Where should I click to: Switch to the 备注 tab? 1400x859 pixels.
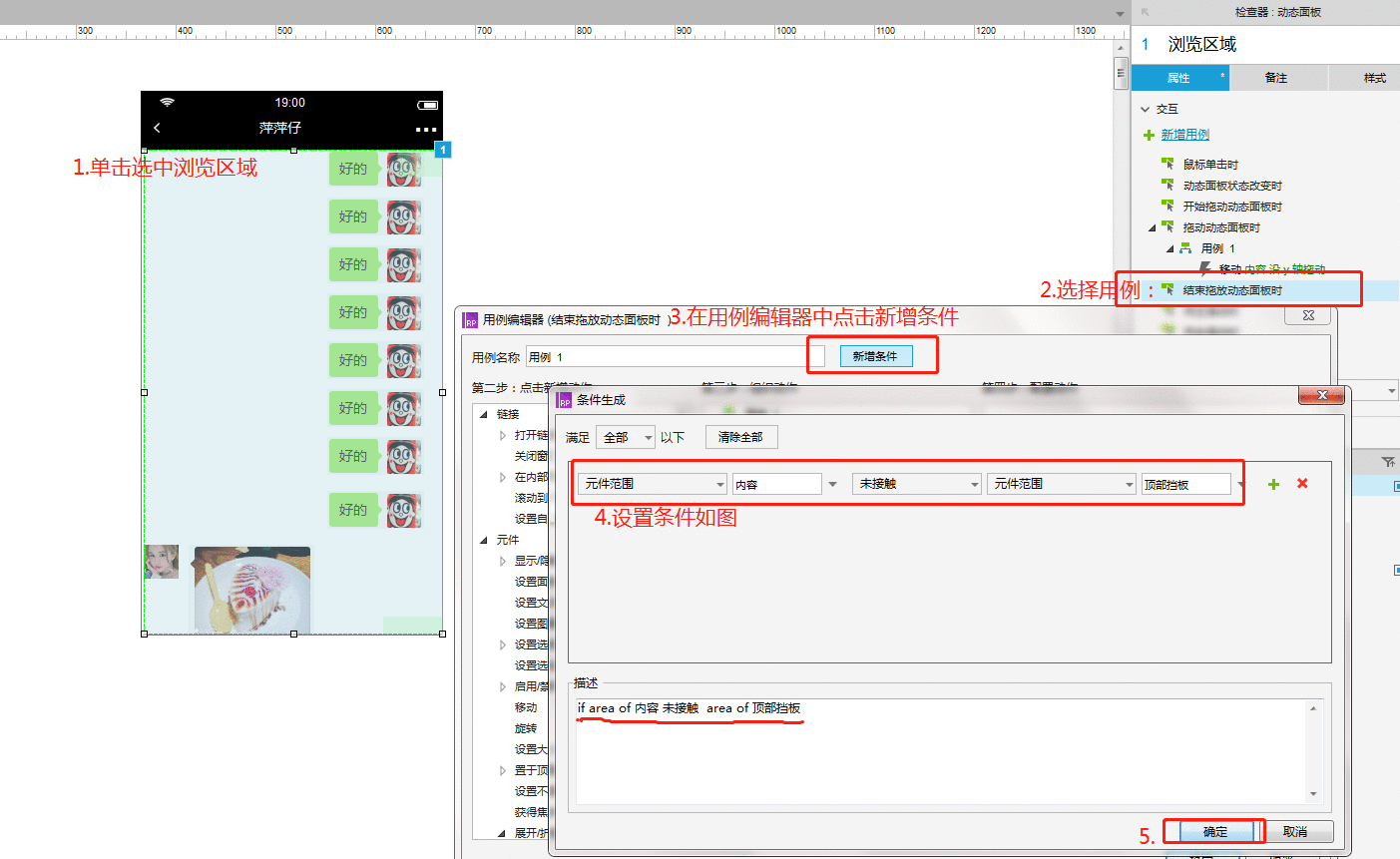click(1276, 78)
